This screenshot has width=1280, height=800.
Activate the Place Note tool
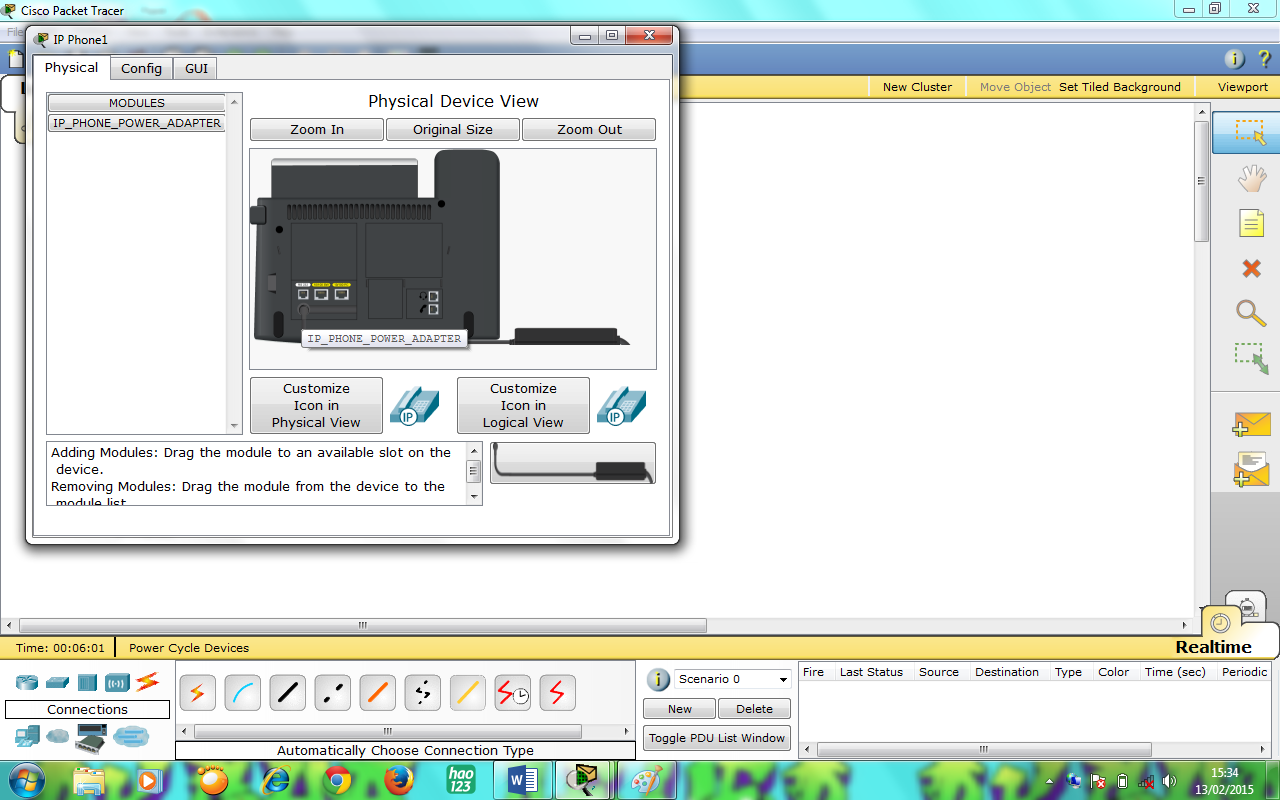pos(1251,222)
